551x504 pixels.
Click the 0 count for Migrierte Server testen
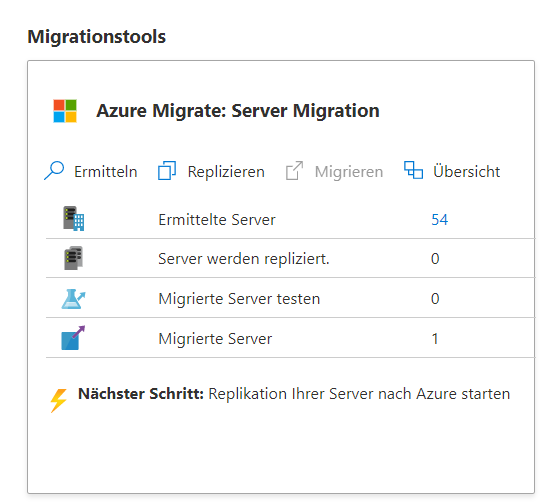pos(435,299)
